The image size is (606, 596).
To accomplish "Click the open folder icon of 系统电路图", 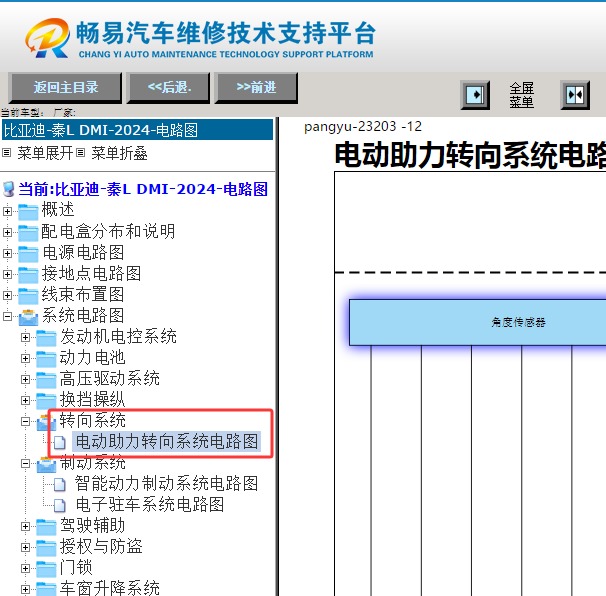I will (28, 317).
